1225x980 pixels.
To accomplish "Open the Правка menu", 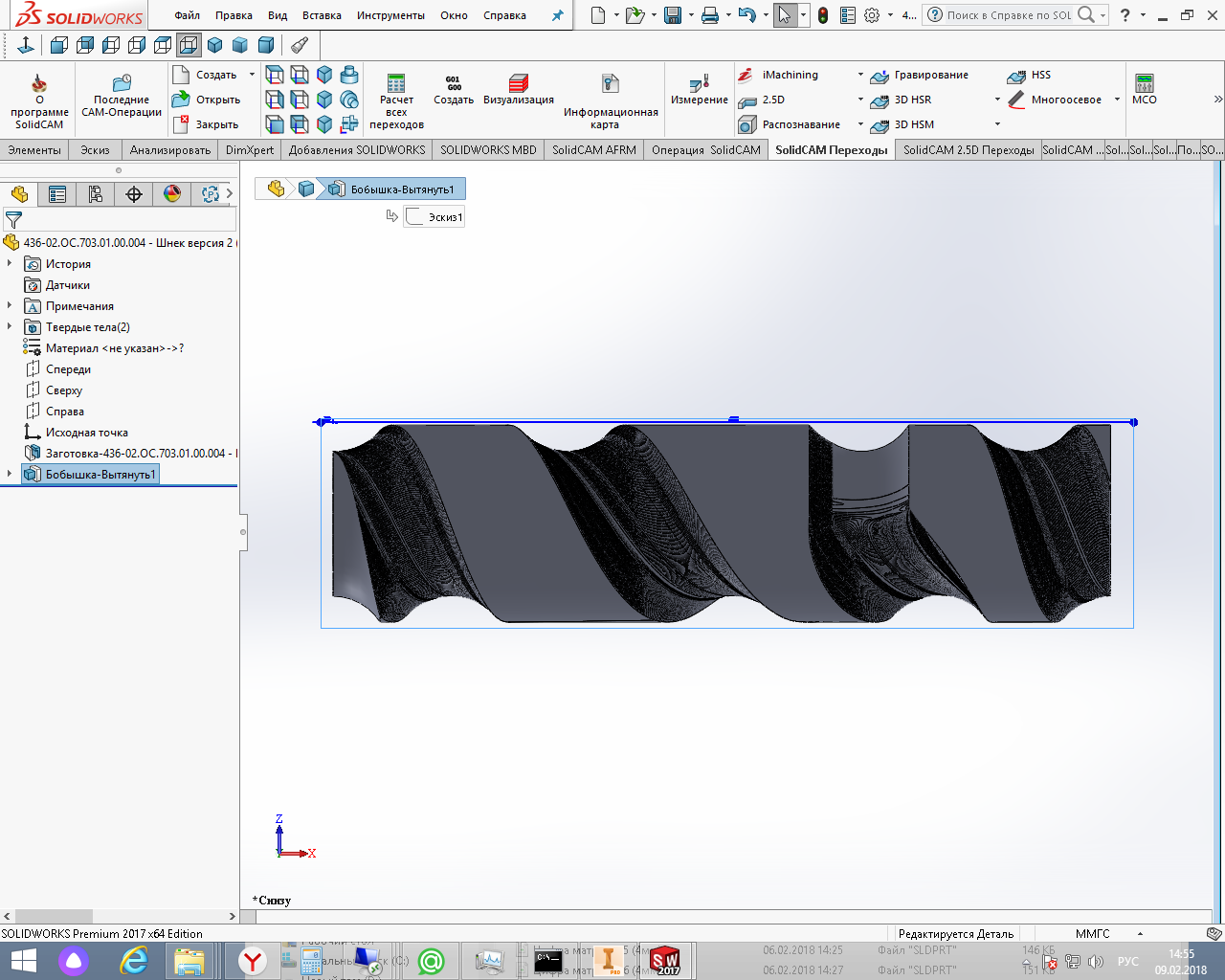I will (234, 15).
